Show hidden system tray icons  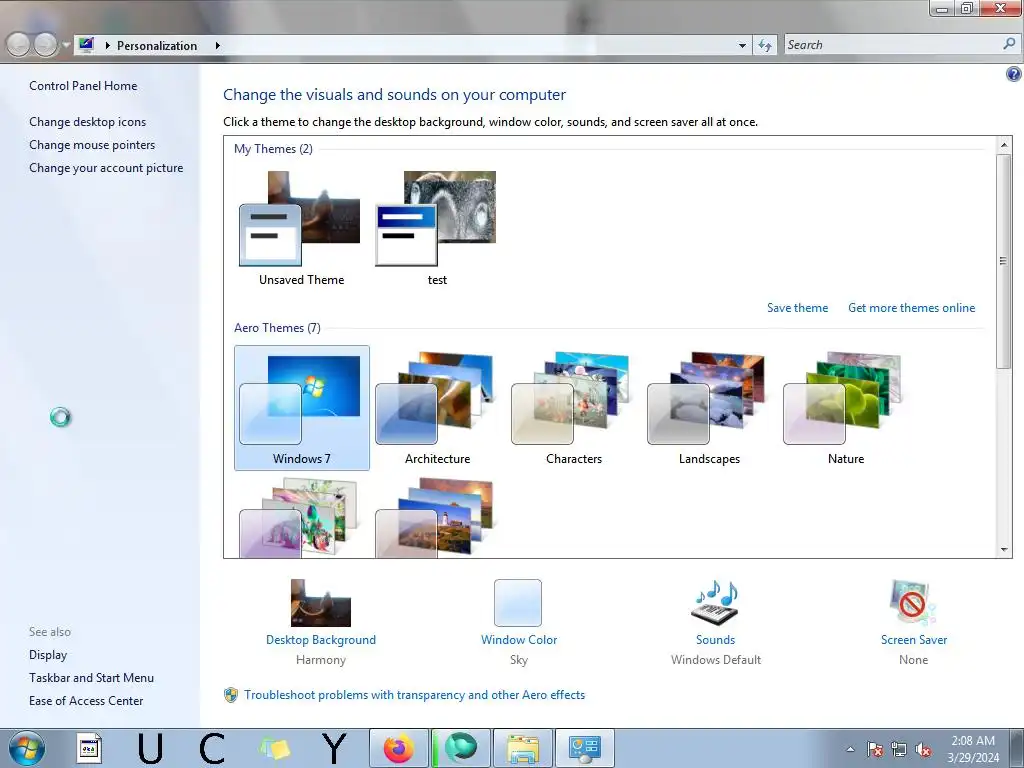tap(850, 749)
